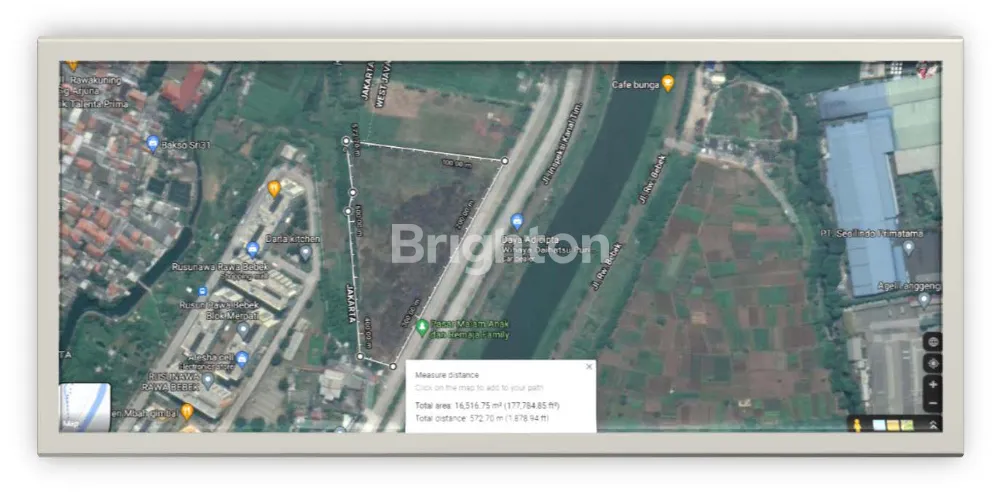Click the Pasar Malam Anak green marker
Image resolution: width=1000 pixels, height=498 pixels.
point(422,326)
